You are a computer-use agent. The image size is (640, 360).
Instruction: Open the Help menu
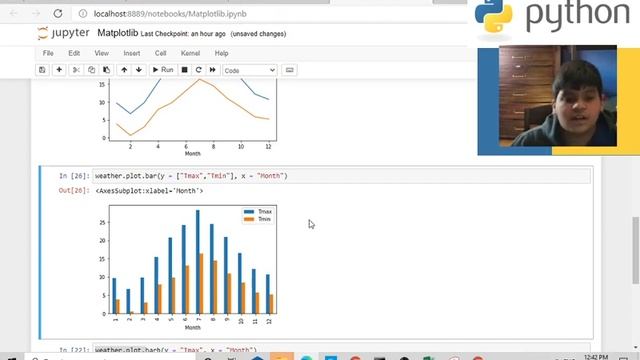(x=221, y=53)
